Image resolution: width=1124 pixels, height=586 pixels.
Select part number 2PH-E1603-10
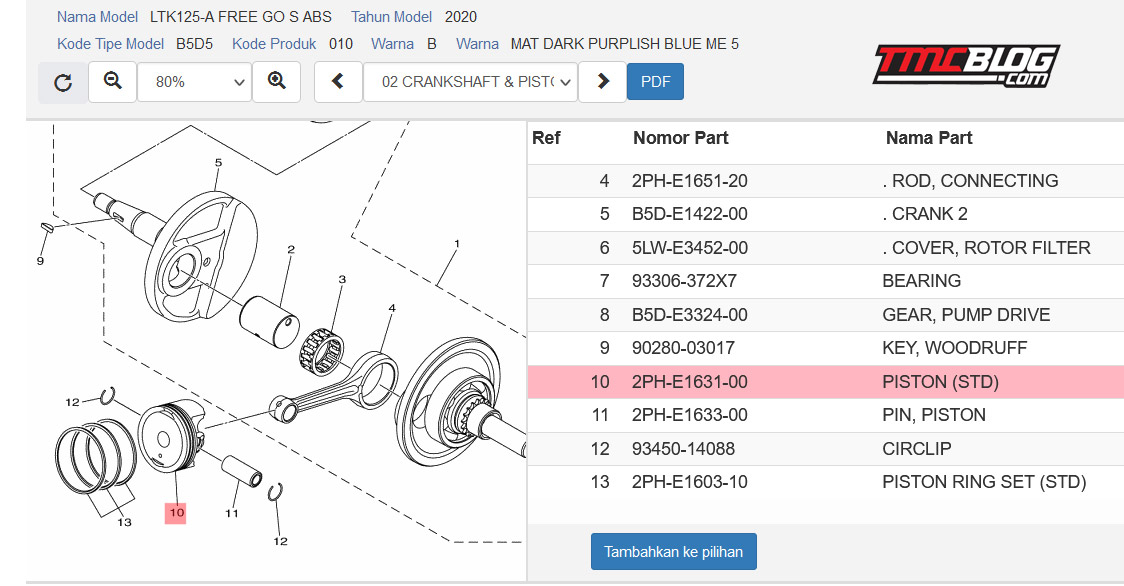[x=689, y=482]
